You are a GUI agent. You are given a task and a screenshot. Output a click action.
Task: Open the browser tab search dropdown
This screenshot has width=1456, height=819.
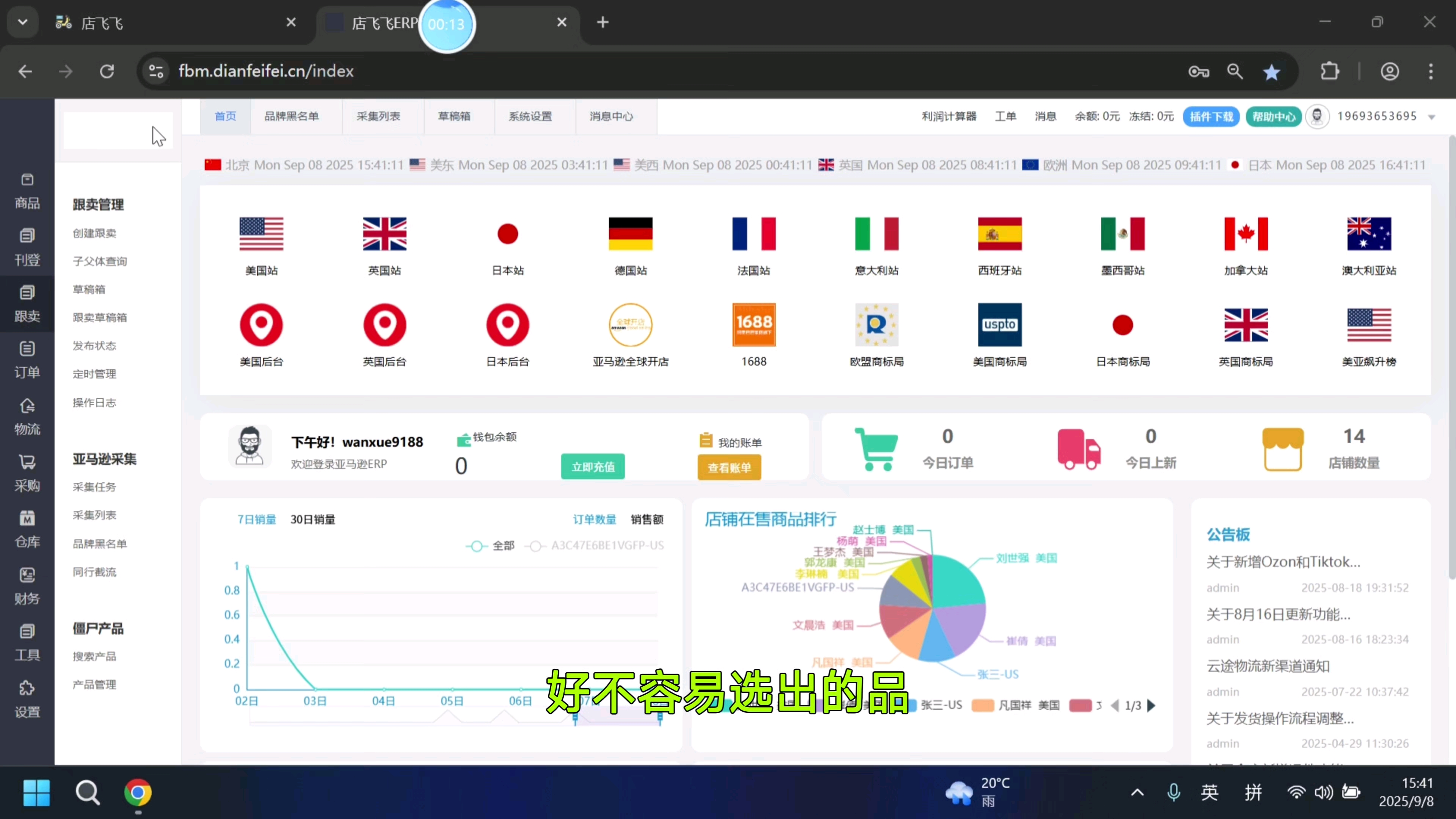coord(23,23)
